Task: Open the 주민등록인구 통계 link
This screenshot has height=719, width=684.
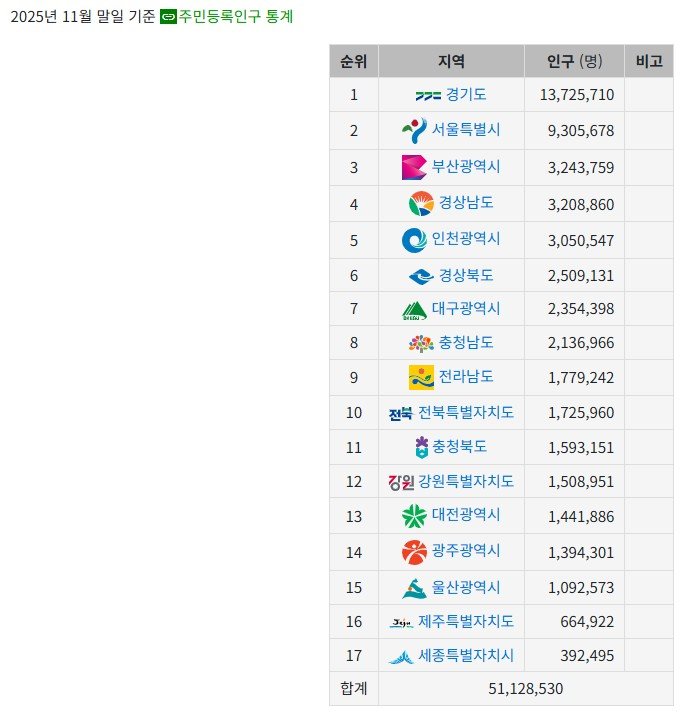Action: tap(236, 17)
